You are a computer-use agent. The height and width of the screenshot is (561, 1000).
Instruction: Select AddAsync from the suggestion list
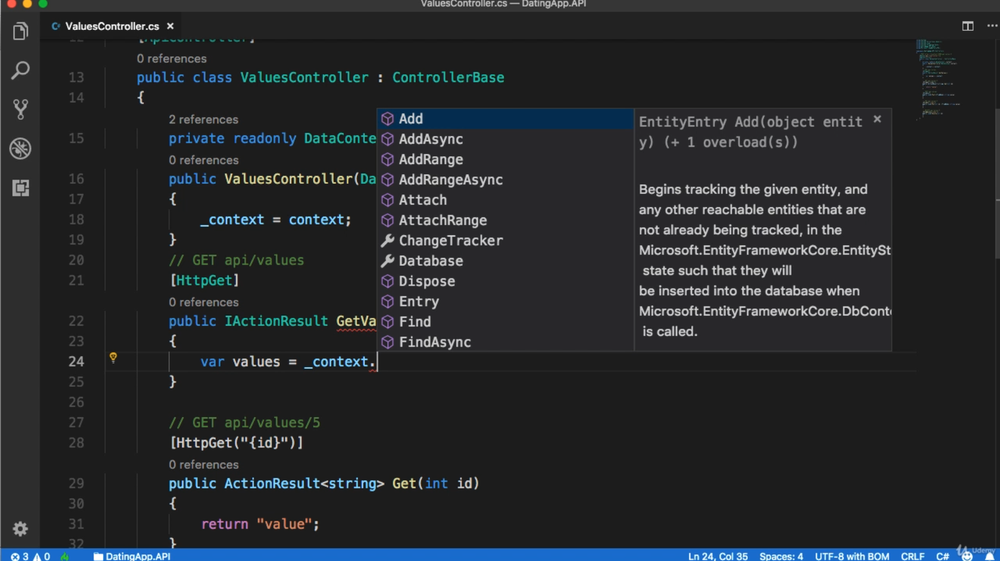click(505, 139)
